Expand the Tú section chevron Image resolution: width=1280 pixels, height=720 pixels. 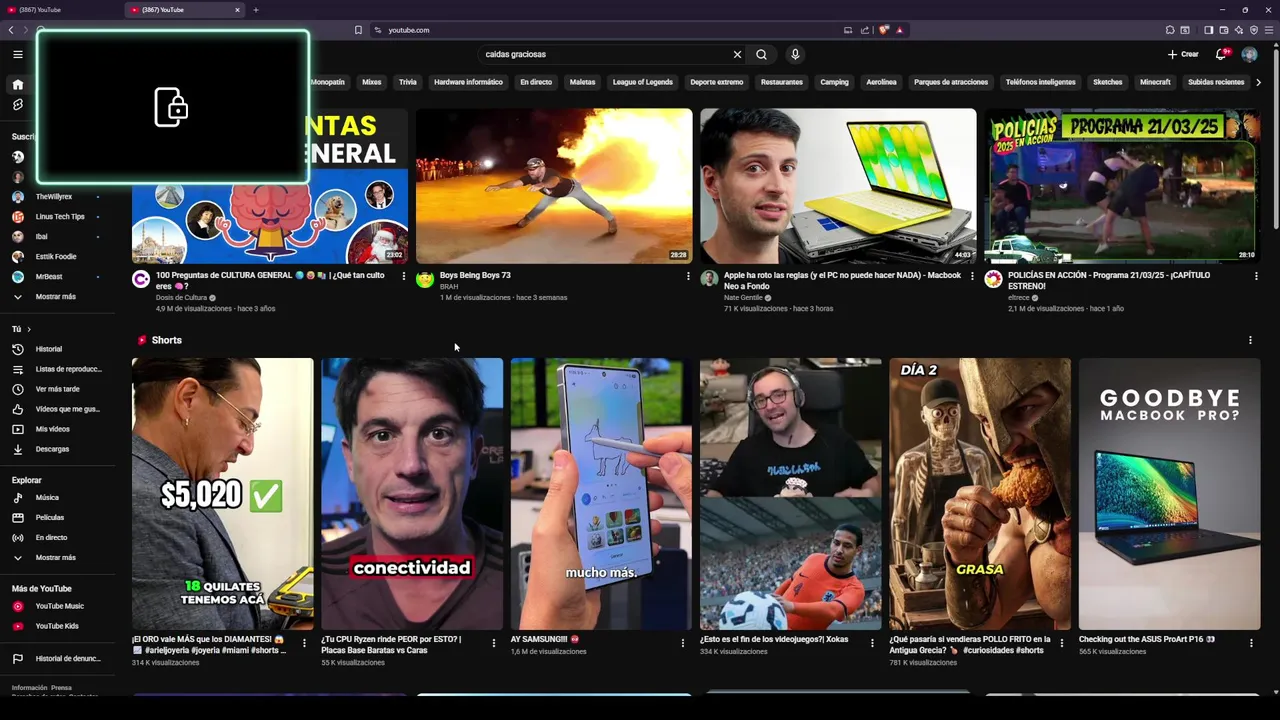pos(28,329)
